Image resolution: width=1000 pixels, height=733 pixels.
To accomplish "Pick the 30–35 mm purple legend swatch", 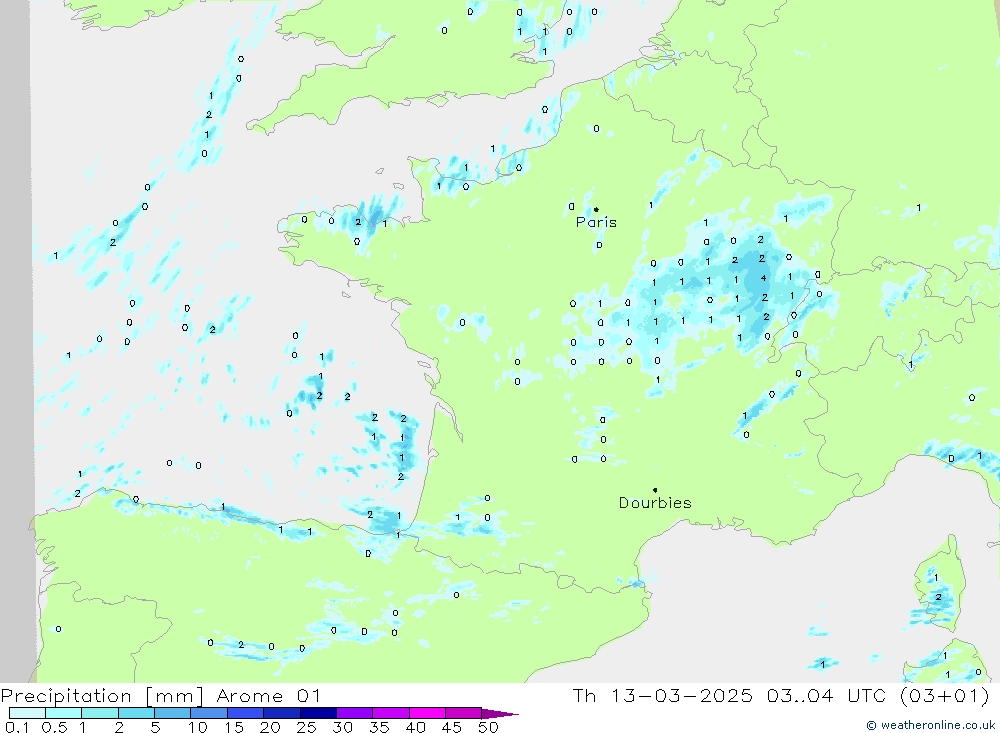I will point(354,713).
